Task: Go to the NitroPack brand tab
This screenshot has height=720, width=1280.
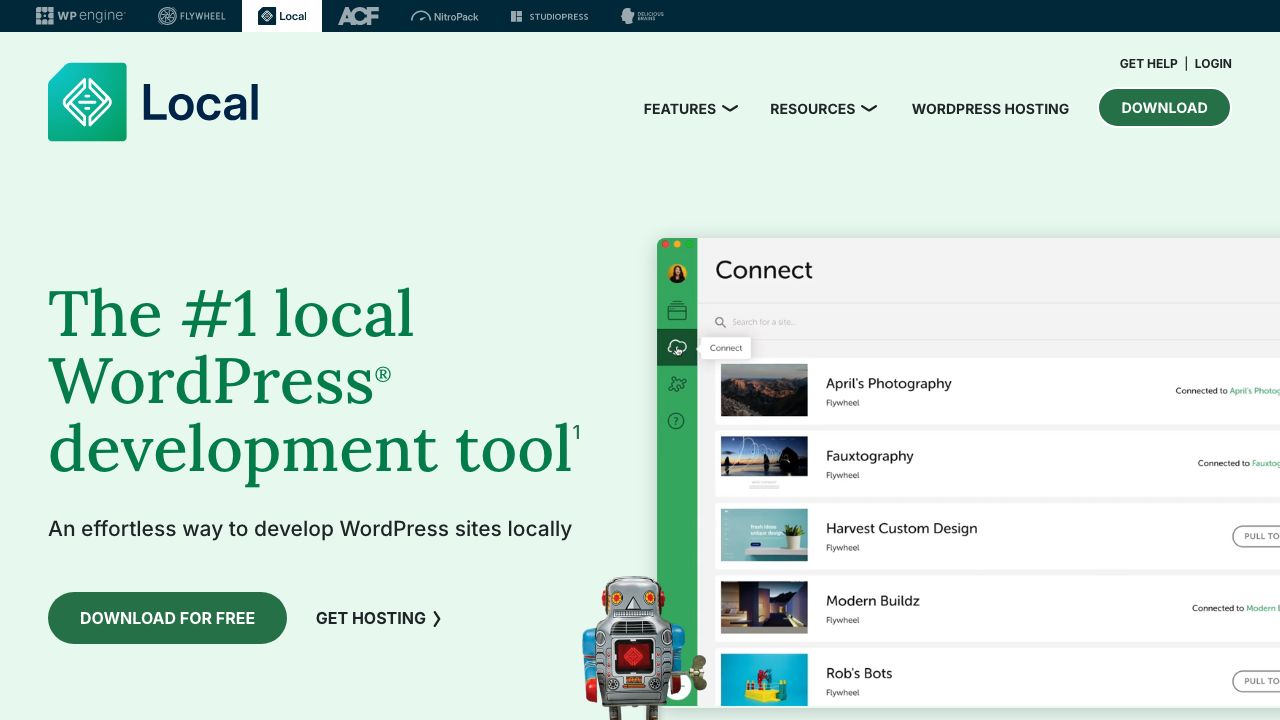Action: pyautogui.click(x=445, y=16)
